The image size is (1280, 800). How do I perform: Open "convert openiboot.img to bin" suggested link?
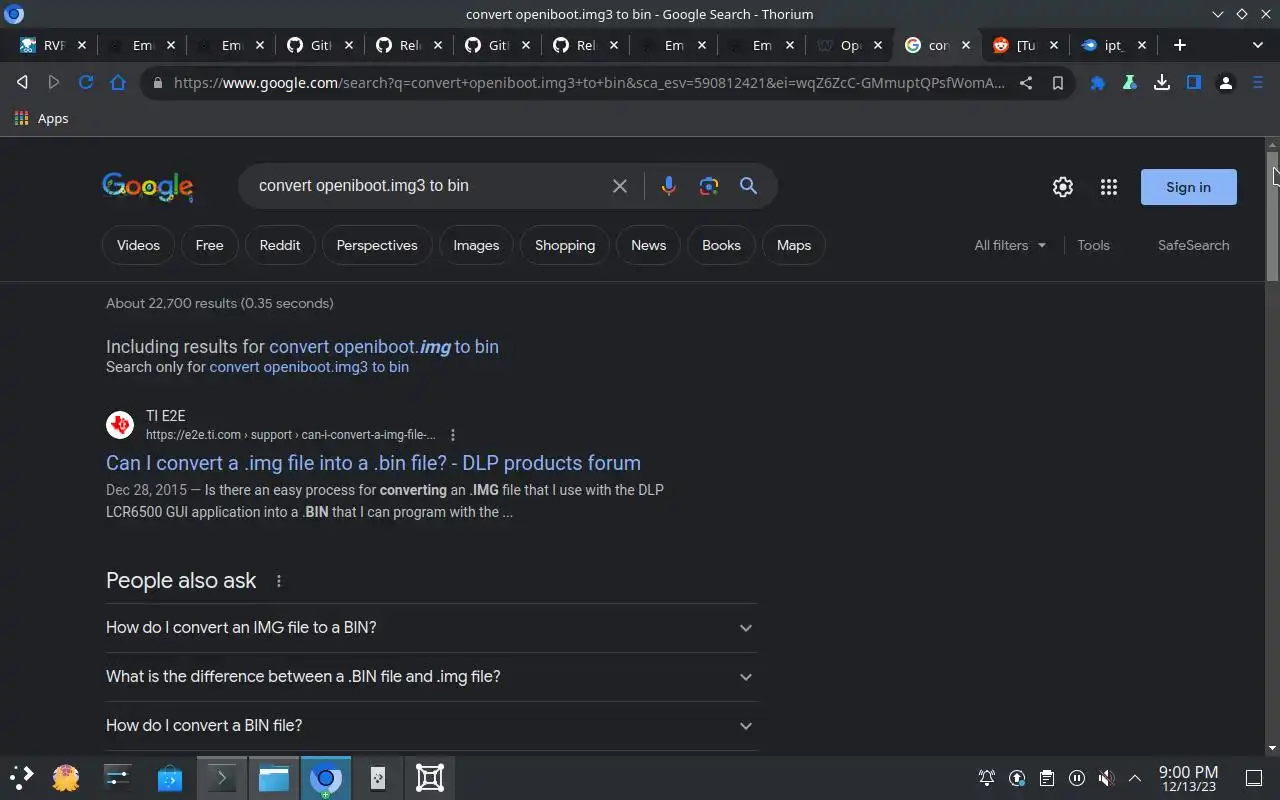(384, 347)
